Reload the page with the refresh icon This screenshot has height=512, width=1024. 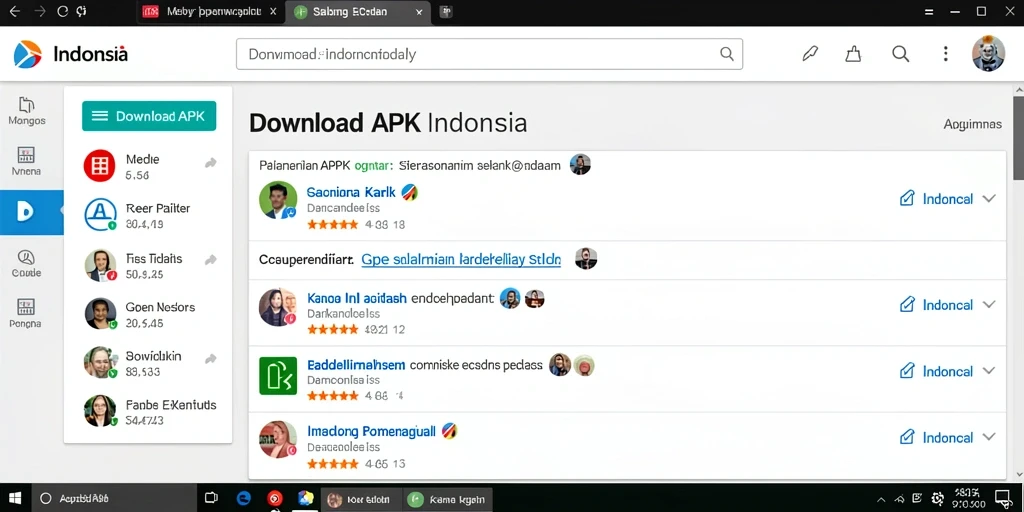[x=63, y=12]
